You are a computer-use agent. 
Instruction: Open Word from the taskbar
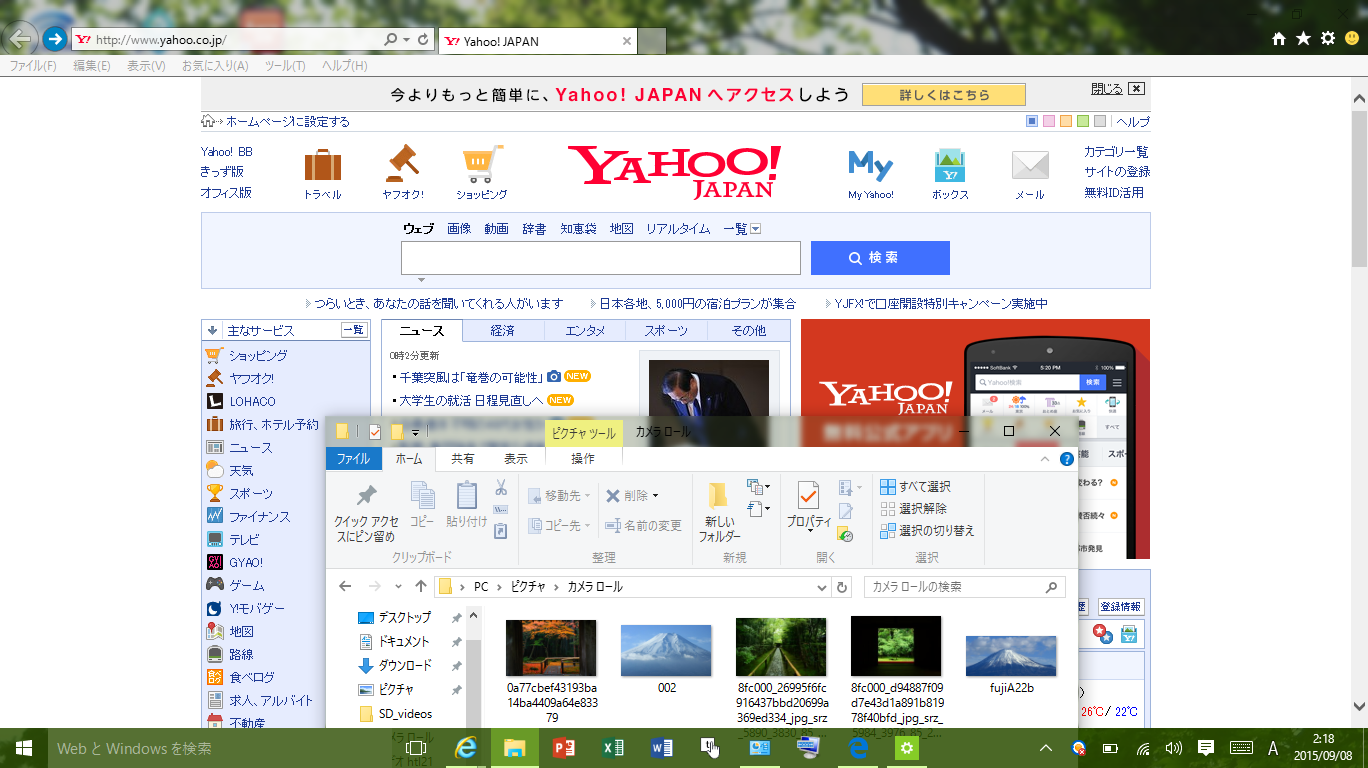[x=662, y=747]
